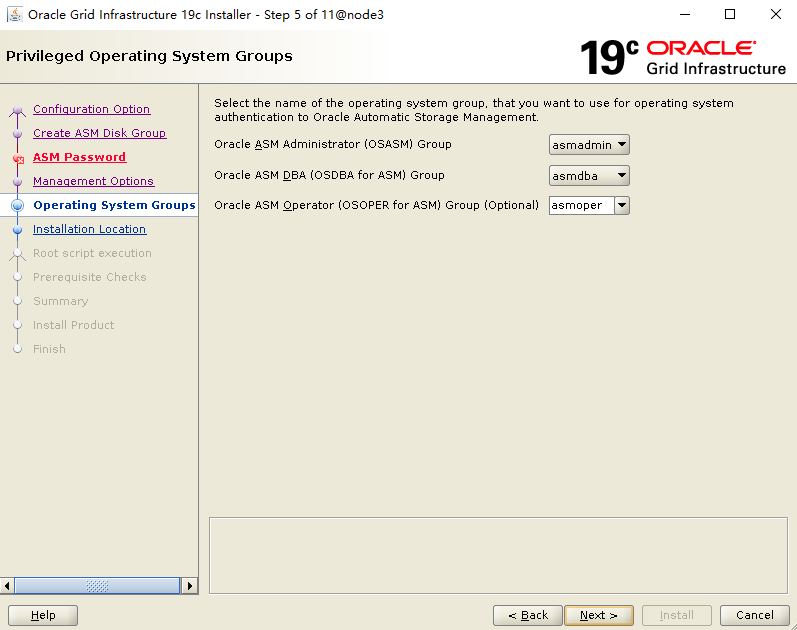Minimize the installer window
Image resolution: width=797 pixels, height=630 pixels.
685,14
